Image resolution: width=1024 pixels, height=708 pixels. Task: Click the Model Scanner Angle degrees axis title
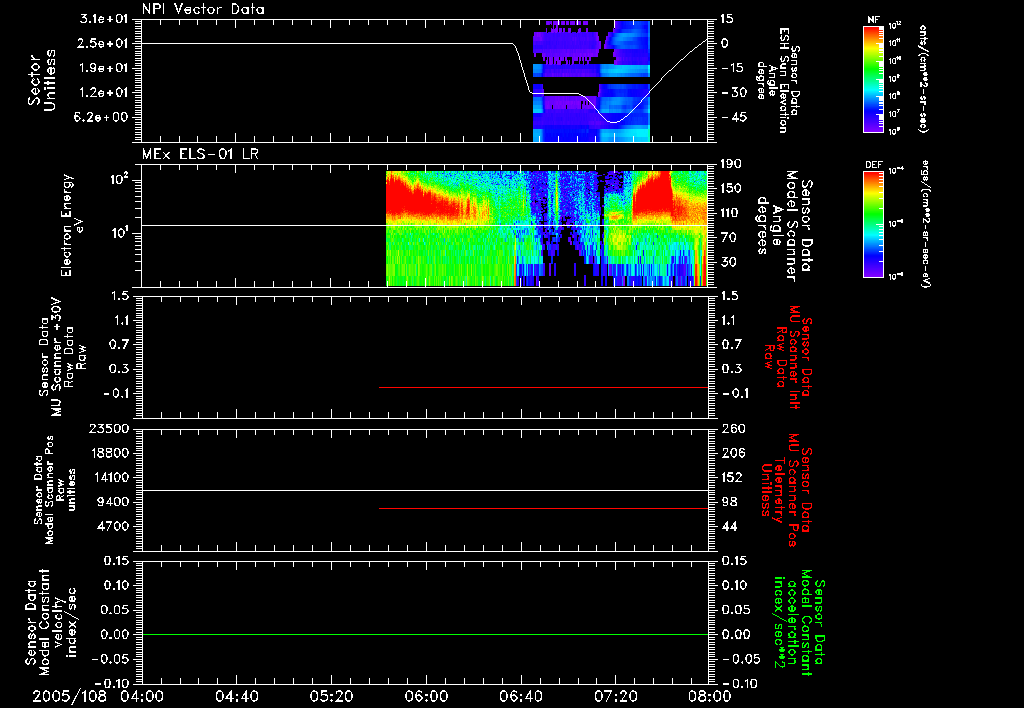tap(786, 225)
